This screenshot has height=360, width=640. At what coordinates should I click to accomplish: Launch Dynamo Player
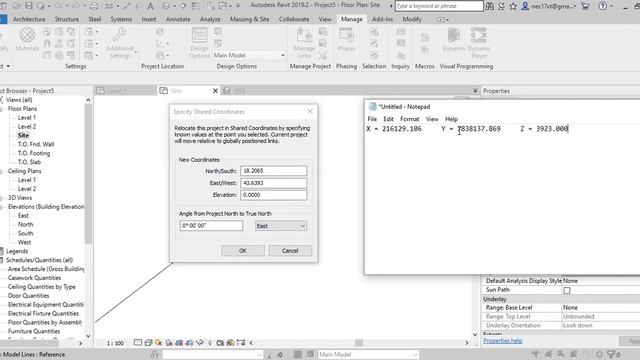click(x=479, y=43)
